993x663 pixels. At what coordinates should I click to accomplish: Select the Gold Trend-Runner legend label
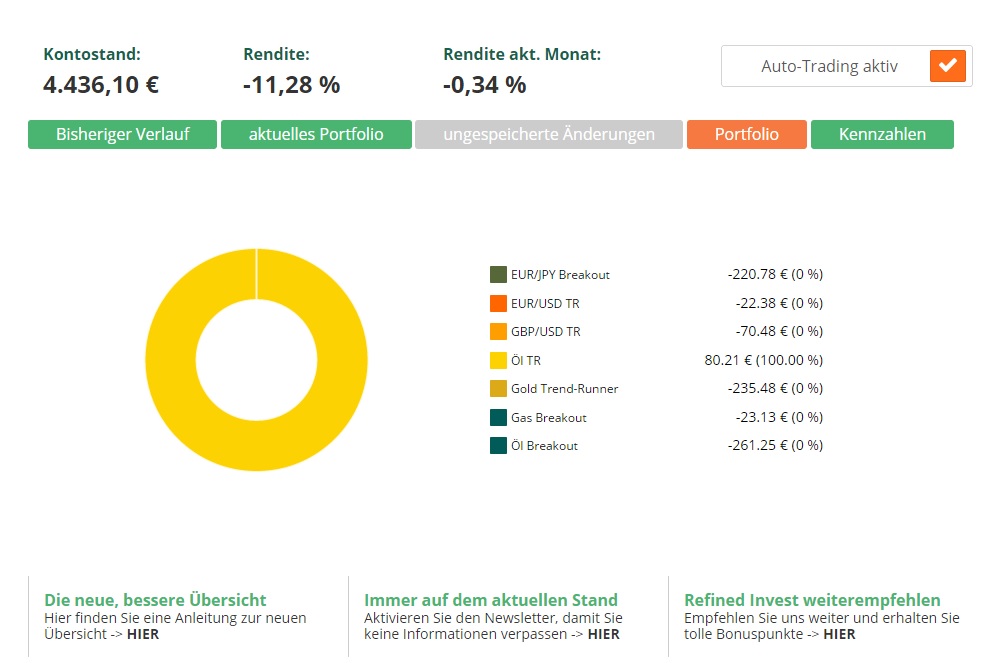click(x=564, y=388)
